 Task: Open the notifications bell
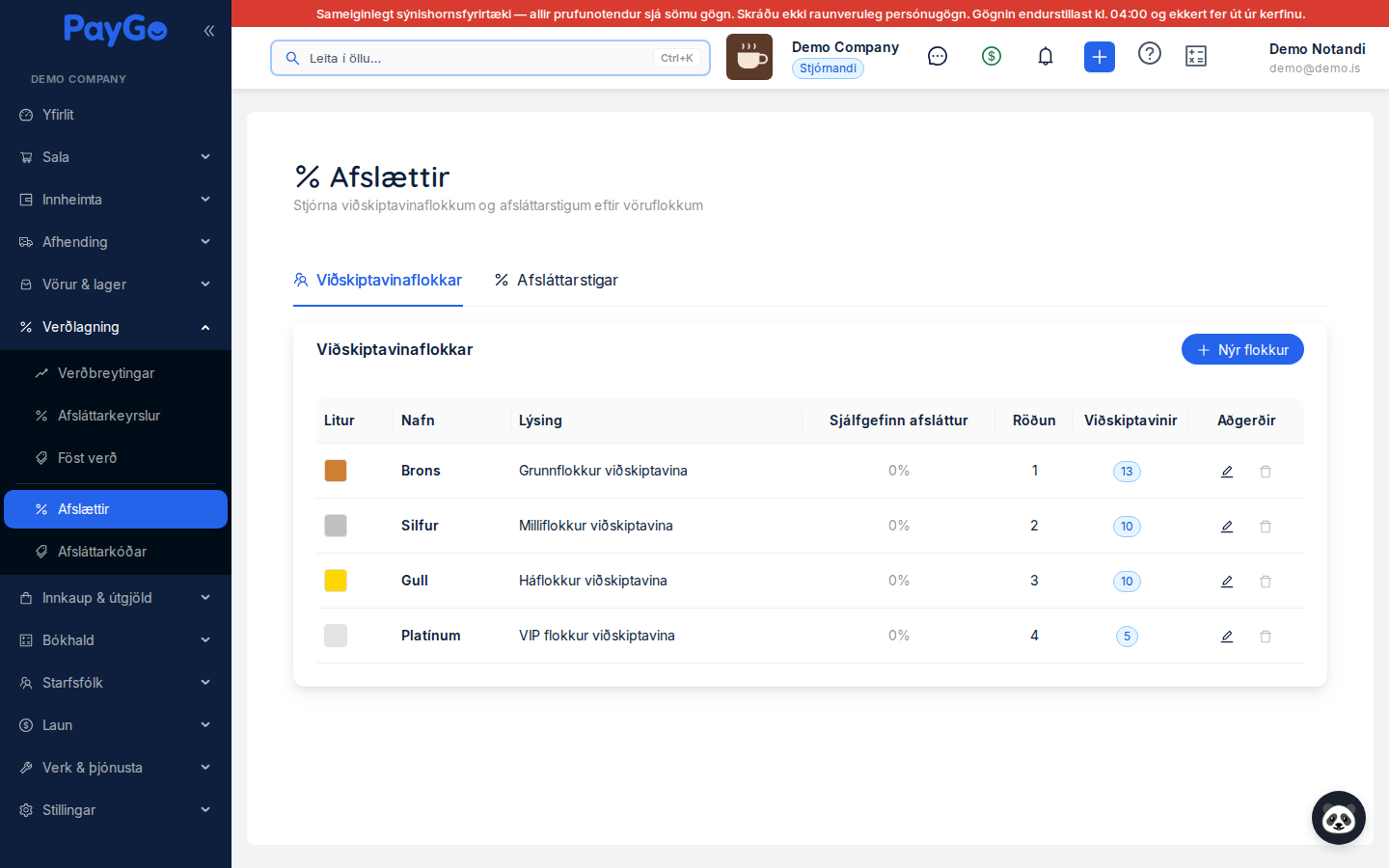pyautogui.click(x=1046, y=57)
